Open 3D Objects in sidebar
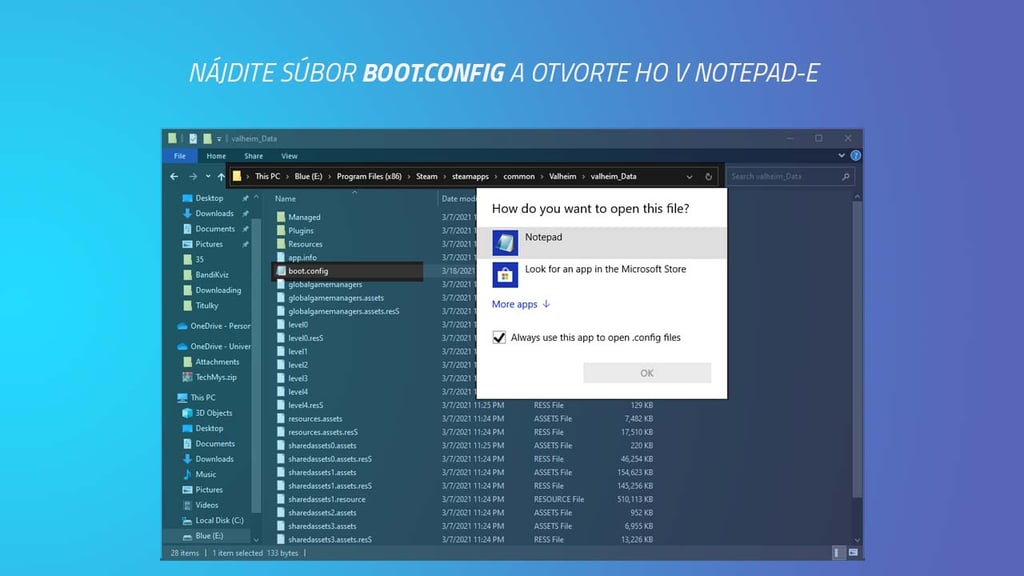This screenshot has height=576, width=1024. coord(214,413)
